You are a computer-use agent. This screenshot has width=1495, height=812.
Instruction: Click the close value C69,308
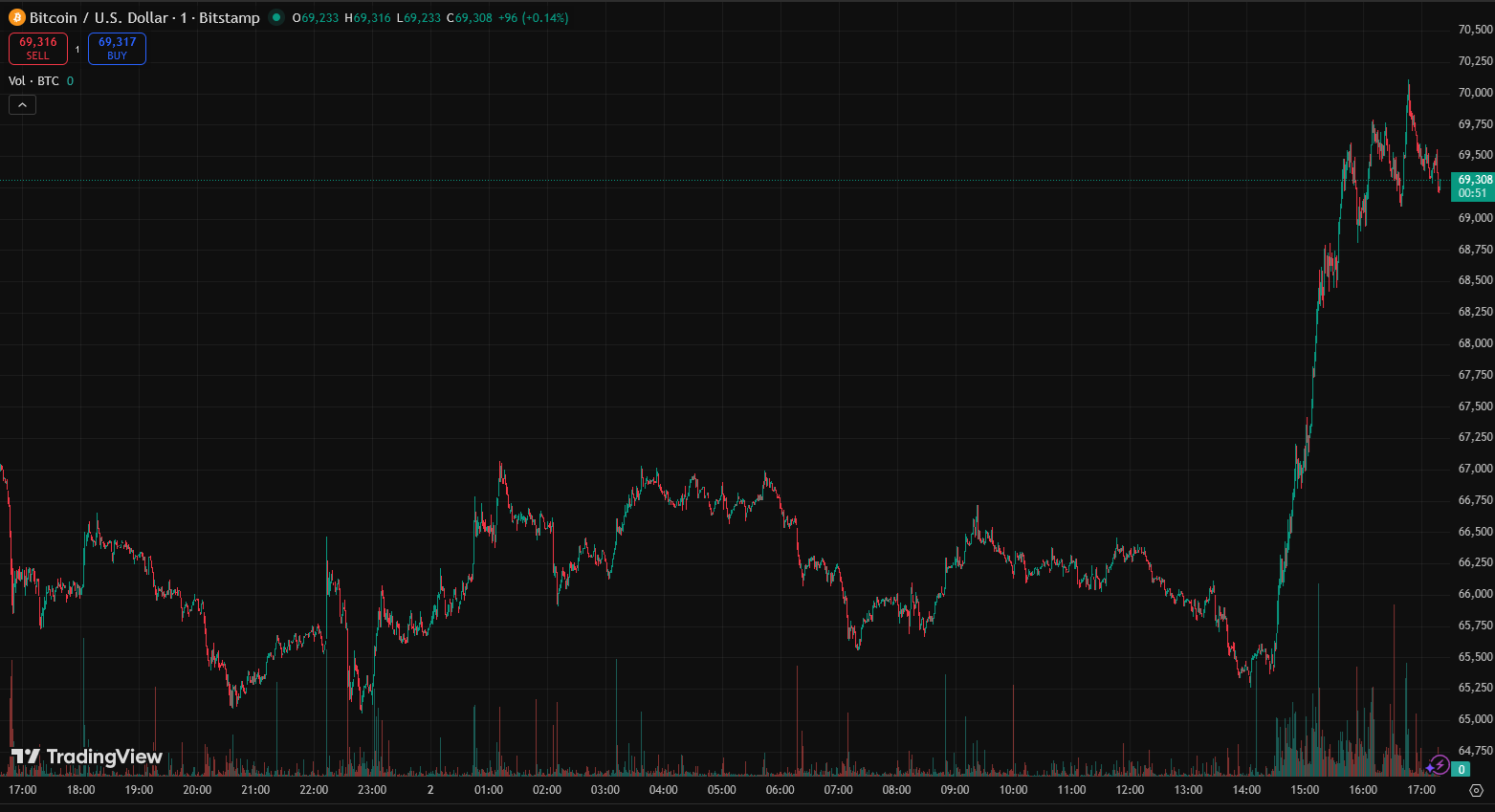[x=470, y=18]
